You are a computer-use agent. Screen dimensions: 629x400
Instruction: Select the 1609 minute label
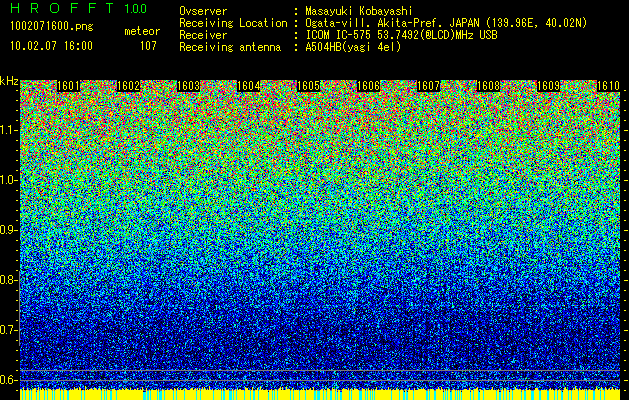coord(548,86)
